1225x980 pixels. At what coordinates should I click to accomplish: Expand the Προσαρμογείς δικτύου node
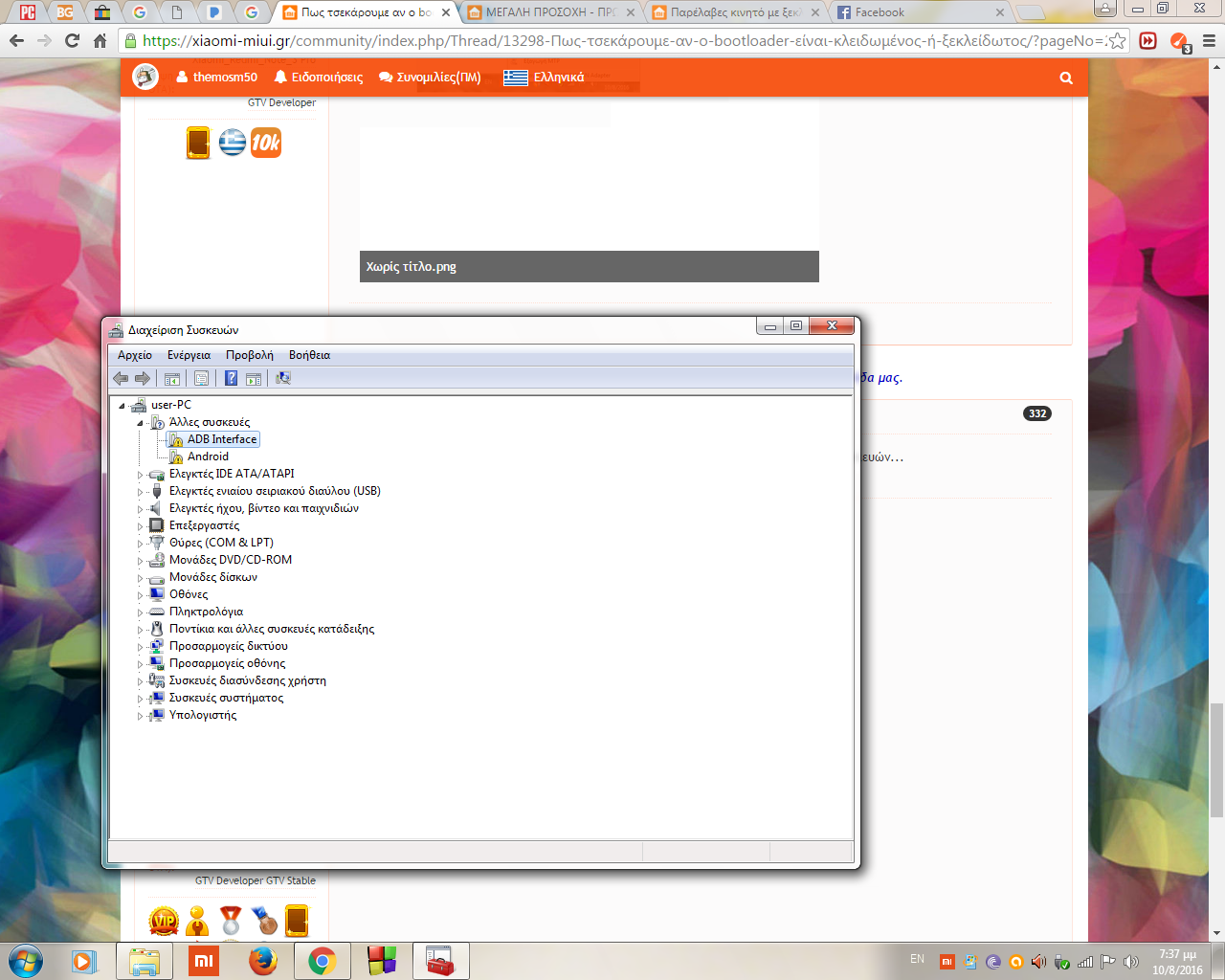[140, 647]
